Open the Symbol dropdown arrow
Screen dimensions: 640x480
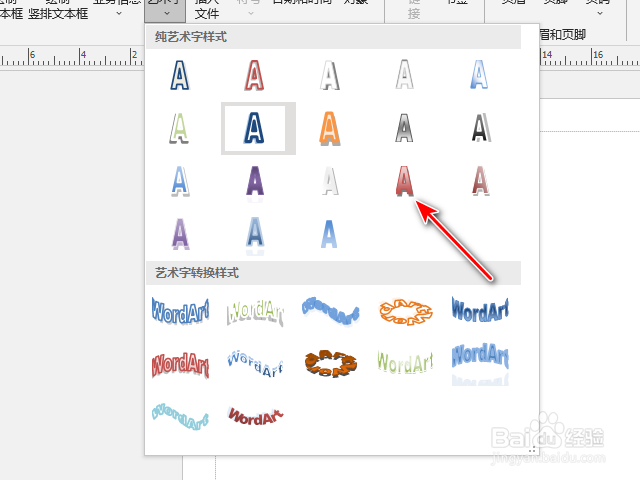tap(251, 13)
